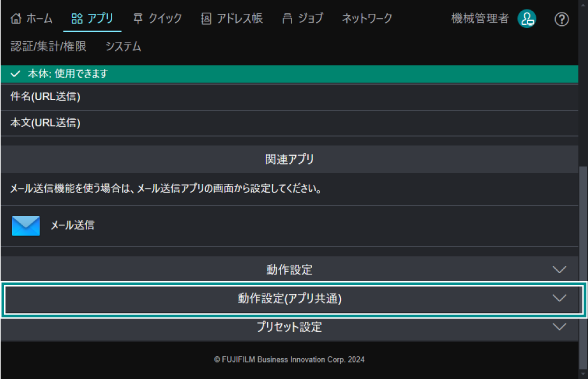588x379 pixels.
Task: Open the 機械管理者 user avatar icon
Action: (526, 19)
